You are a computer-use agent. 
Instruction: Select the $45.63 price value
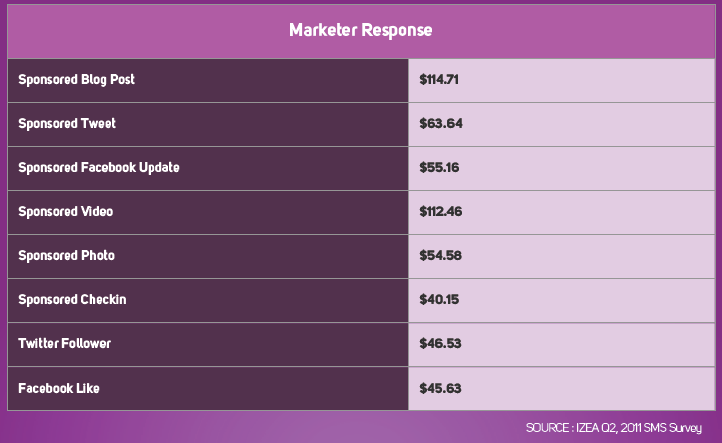point(441,388)
